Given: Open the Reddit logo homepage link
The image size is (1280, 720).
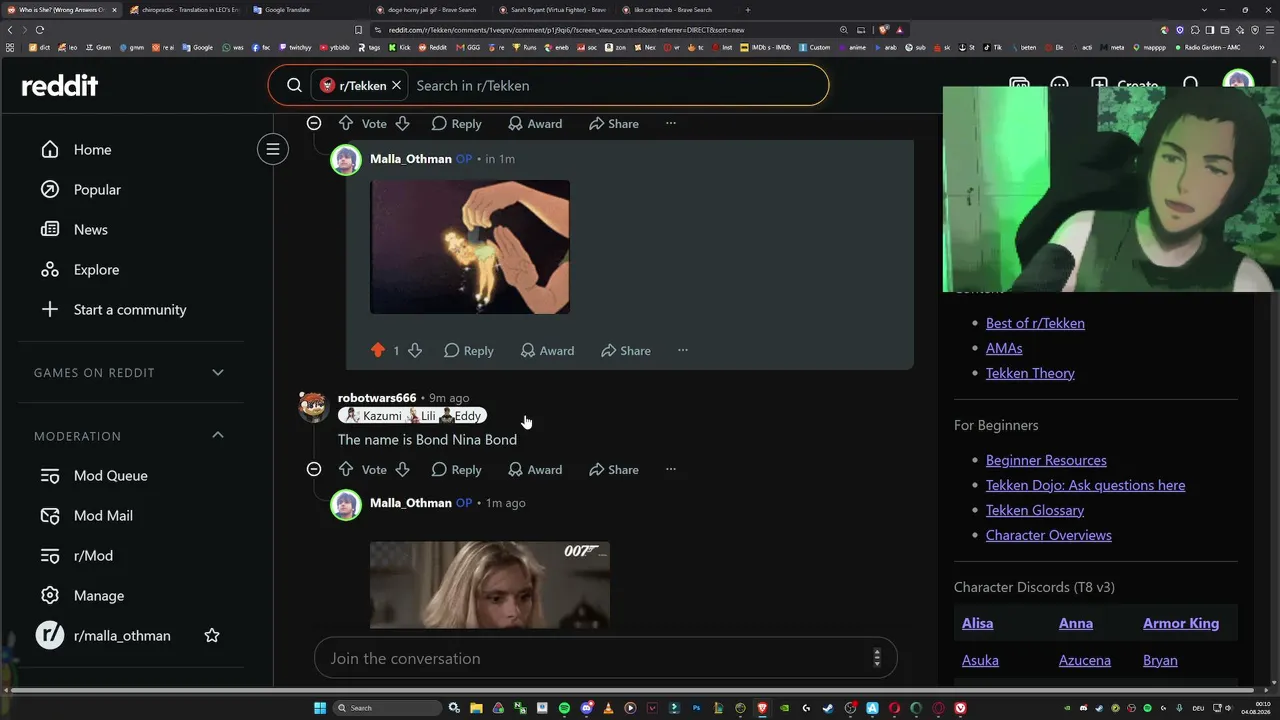Looking at the screenshot, I should click(60, 85).
